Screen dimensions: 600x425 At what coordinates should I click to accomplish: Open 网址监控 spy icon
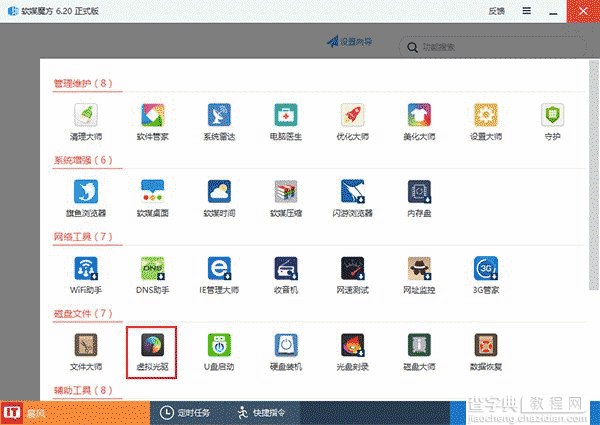[419, 275]
